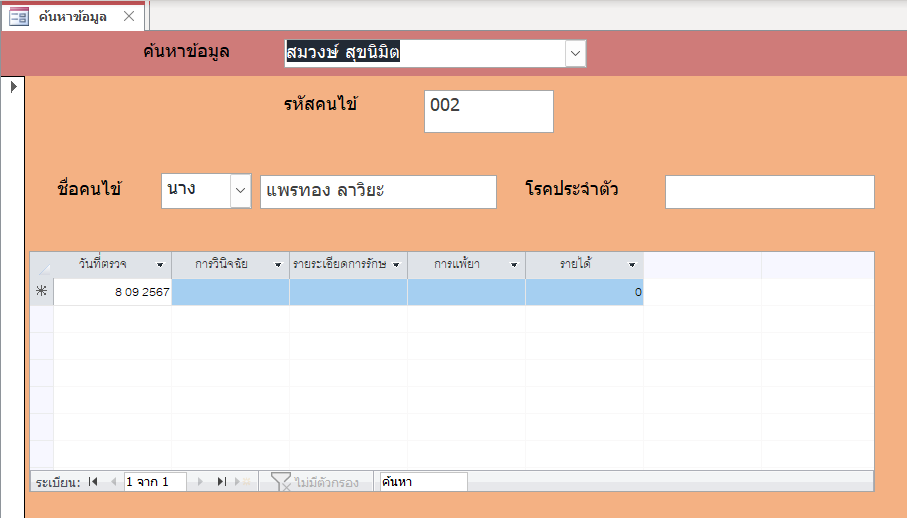This screenshot has height=518, width=907.
Task: Open การวินิจฉัย column filter arrow
Action: click(278, 265)
